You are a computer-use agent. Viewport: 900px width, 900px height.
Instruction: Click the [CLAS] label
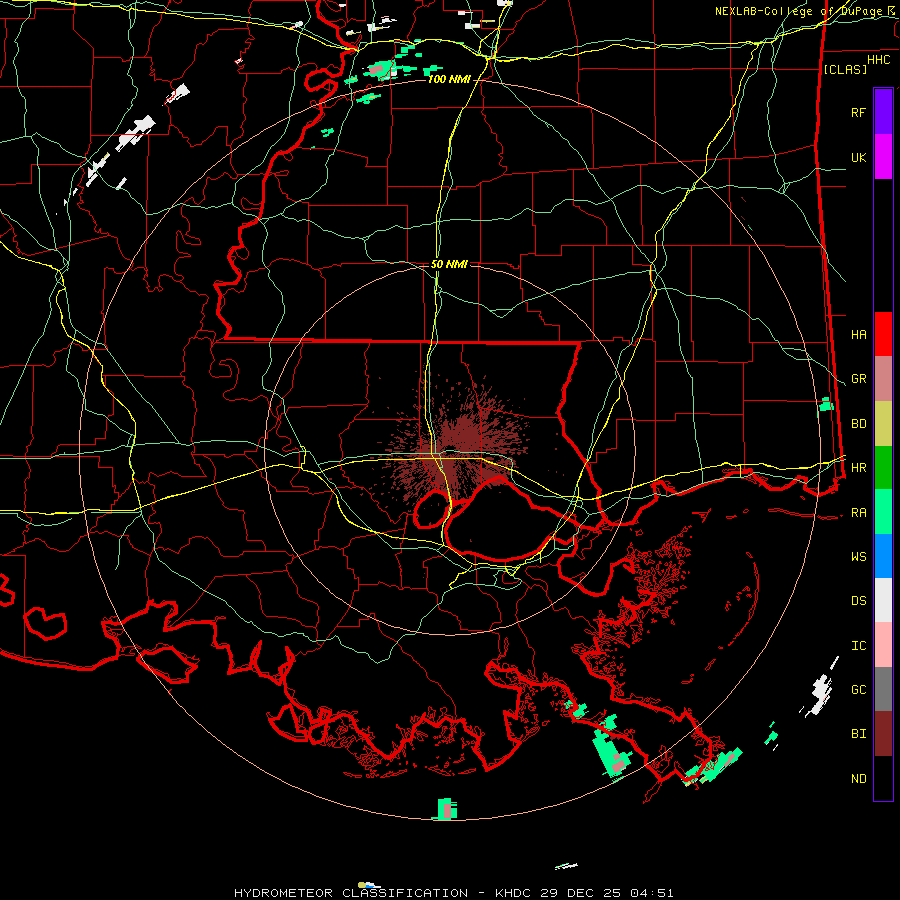click(845, 69)
